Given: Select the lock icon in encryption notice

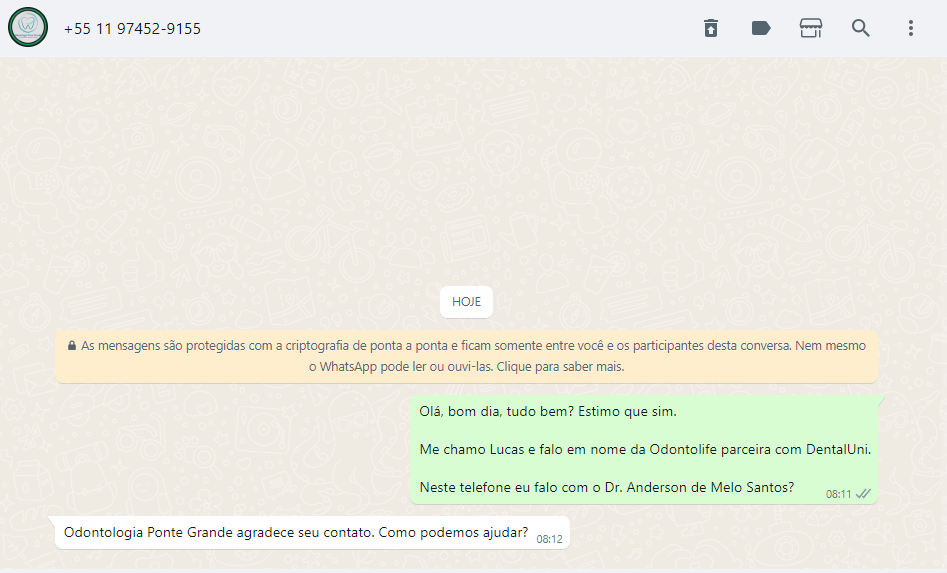Looking at the screenshot, I should [x=72, y=346].
